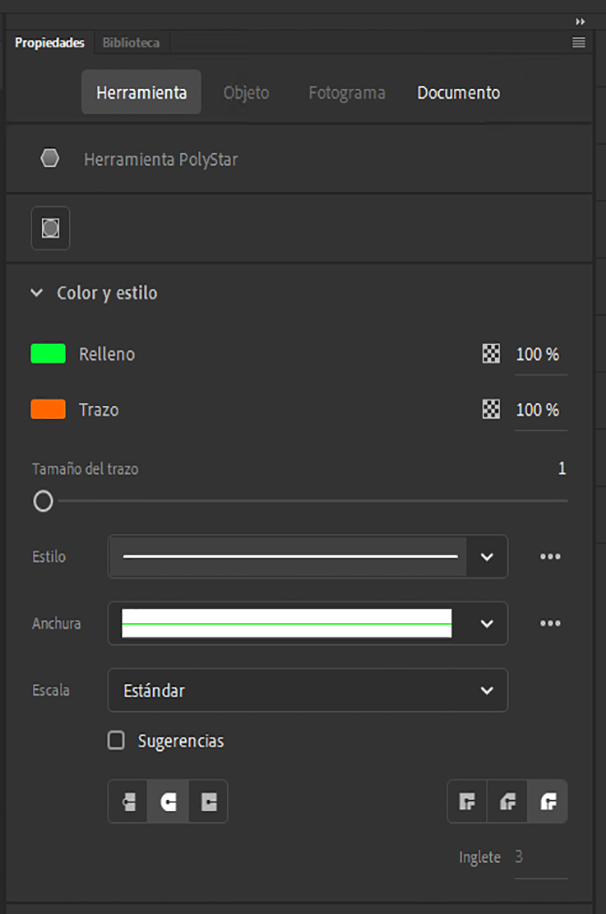Screen dimensions: 606x914
Task: Select the flat (none) cap icon
Action: pos(128,802)
